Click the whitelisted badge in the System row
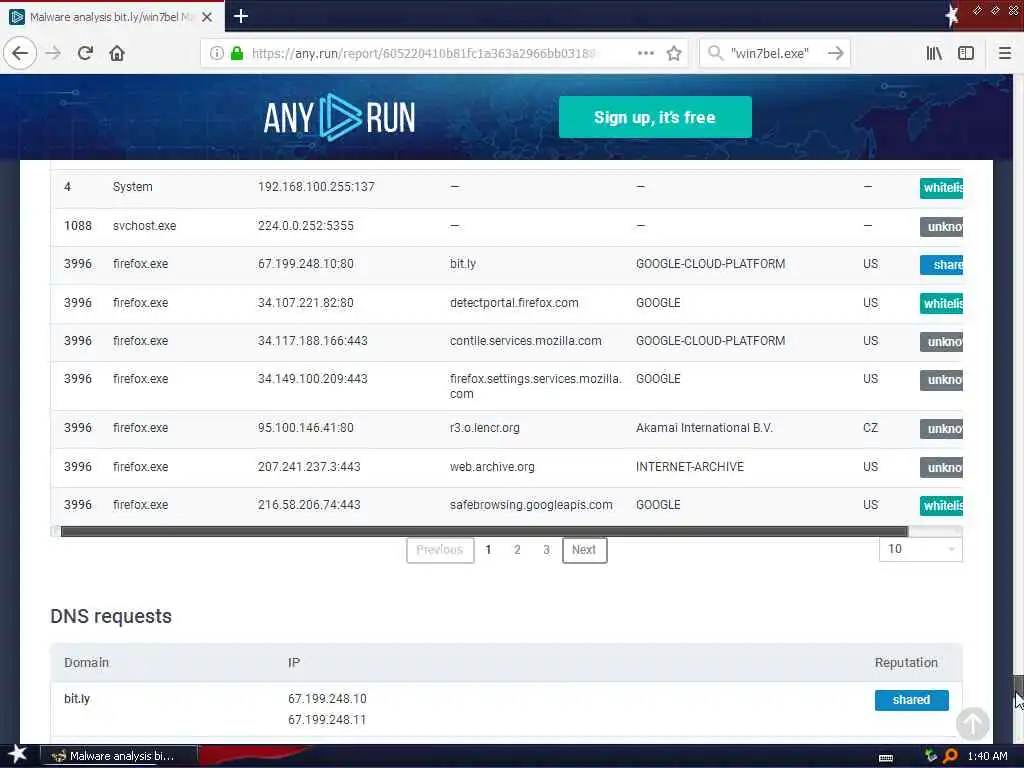 coord(941,188)
